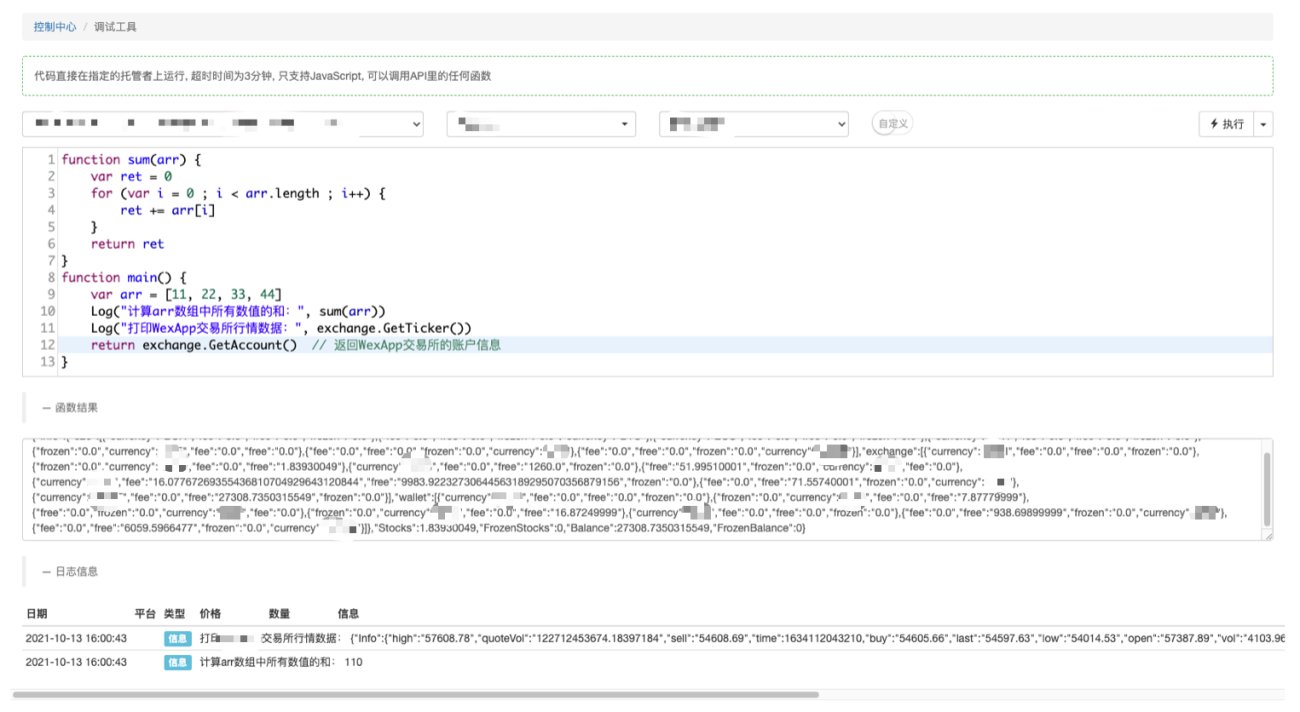This screenshot has width=1300, height=712.
Task: Click the 日志信息 section header
Action: (70, 572)
